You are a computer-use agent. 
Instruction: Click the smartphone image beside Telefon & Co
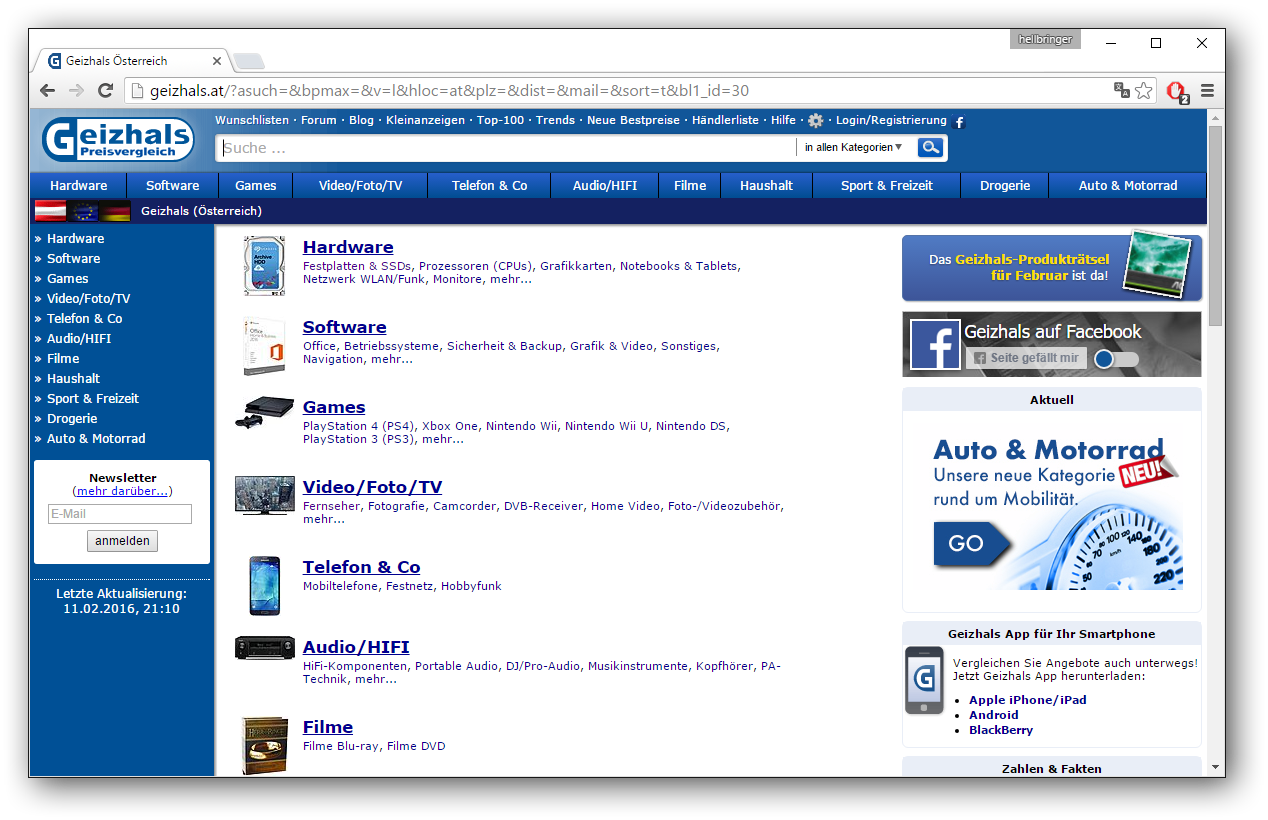265,585
